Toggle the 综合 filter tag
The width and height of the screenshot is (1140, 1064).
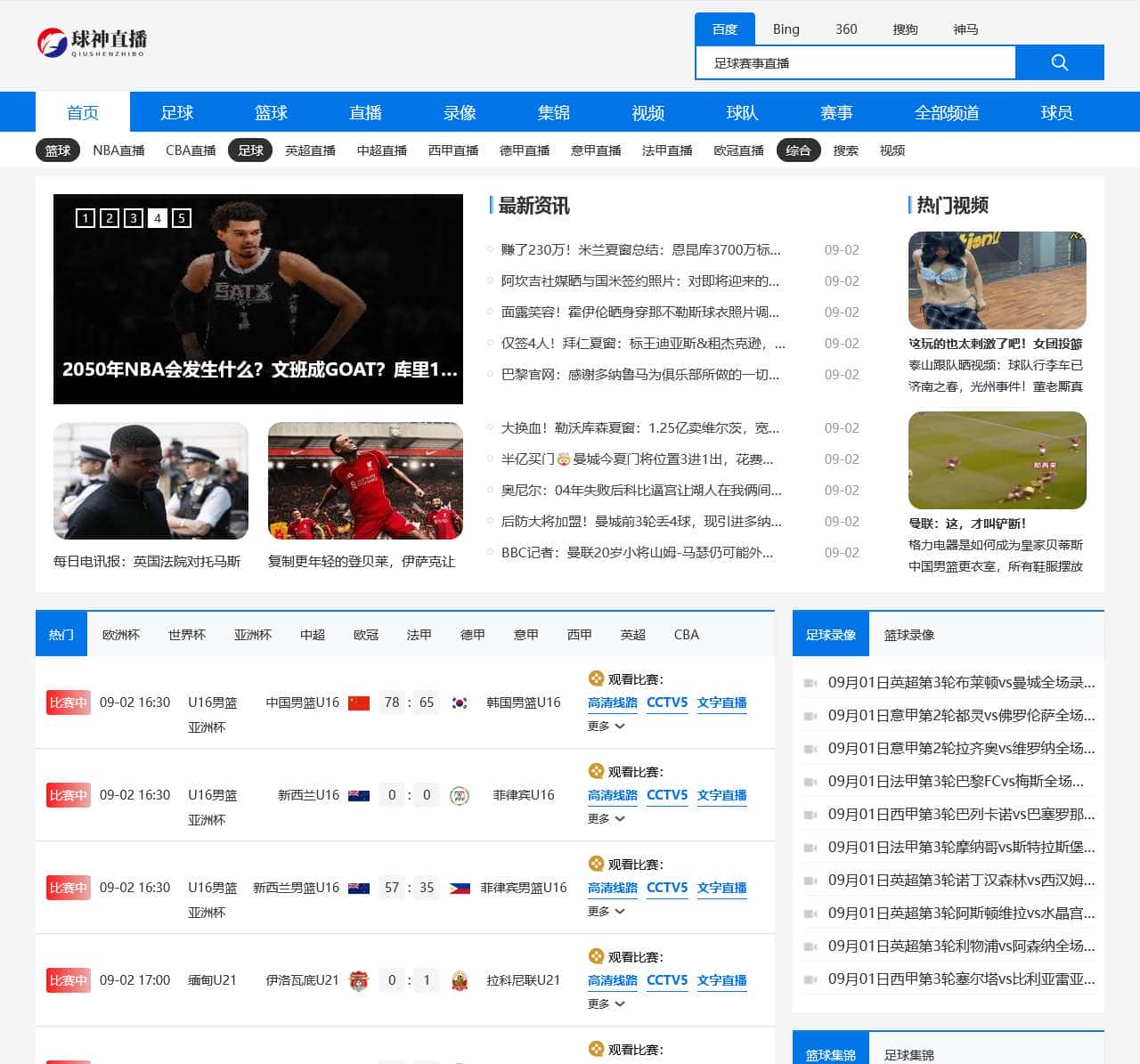pos(799,150)
